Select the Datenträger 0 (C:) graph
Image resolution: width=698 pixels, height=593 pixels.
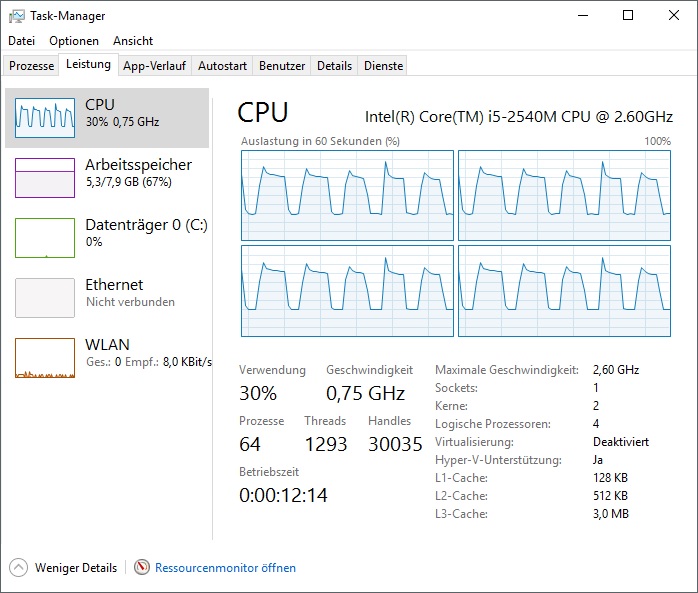pyautogui.click(x=45, y=238)
